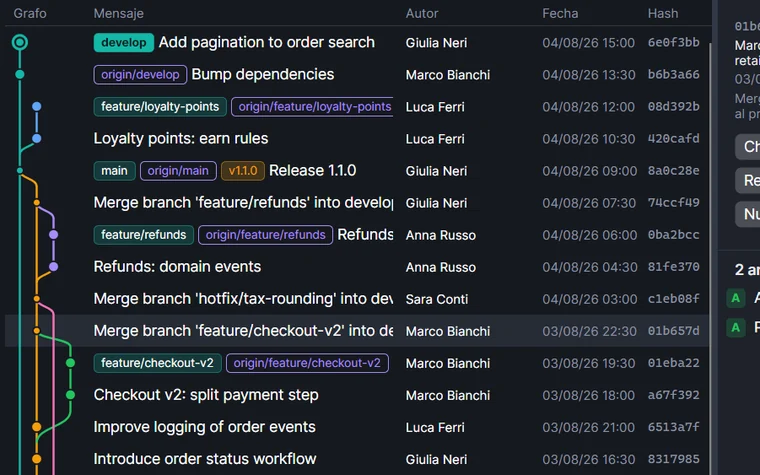Select 'Loyalty points: earn rules' commit

pyautogui.click(x=181, y=139)
